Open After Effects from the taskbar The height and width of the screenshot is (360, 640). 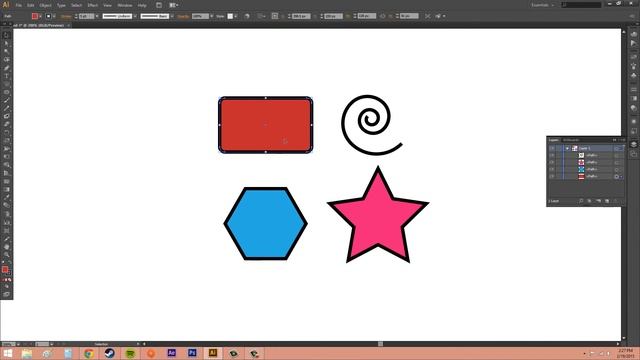171,353
